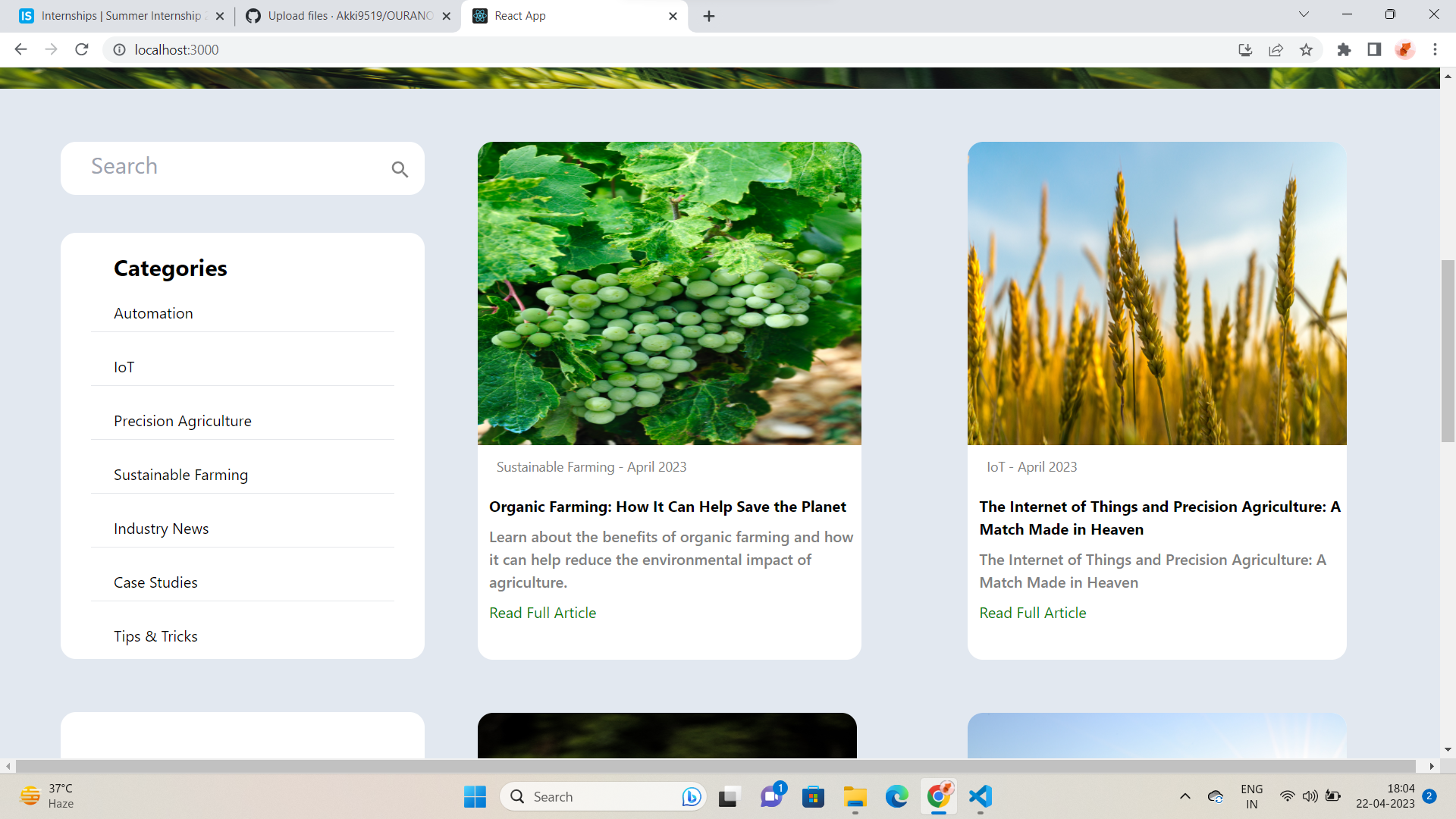Open File Explorer from taskbar

click(855, 796)
